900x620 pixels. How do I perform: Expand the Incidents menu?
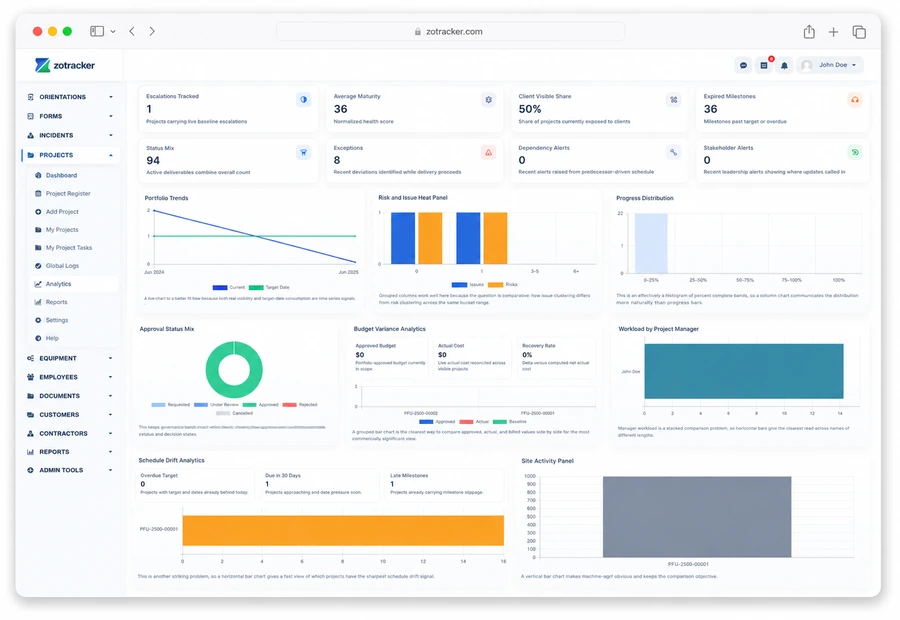click(x=71, y=135)
